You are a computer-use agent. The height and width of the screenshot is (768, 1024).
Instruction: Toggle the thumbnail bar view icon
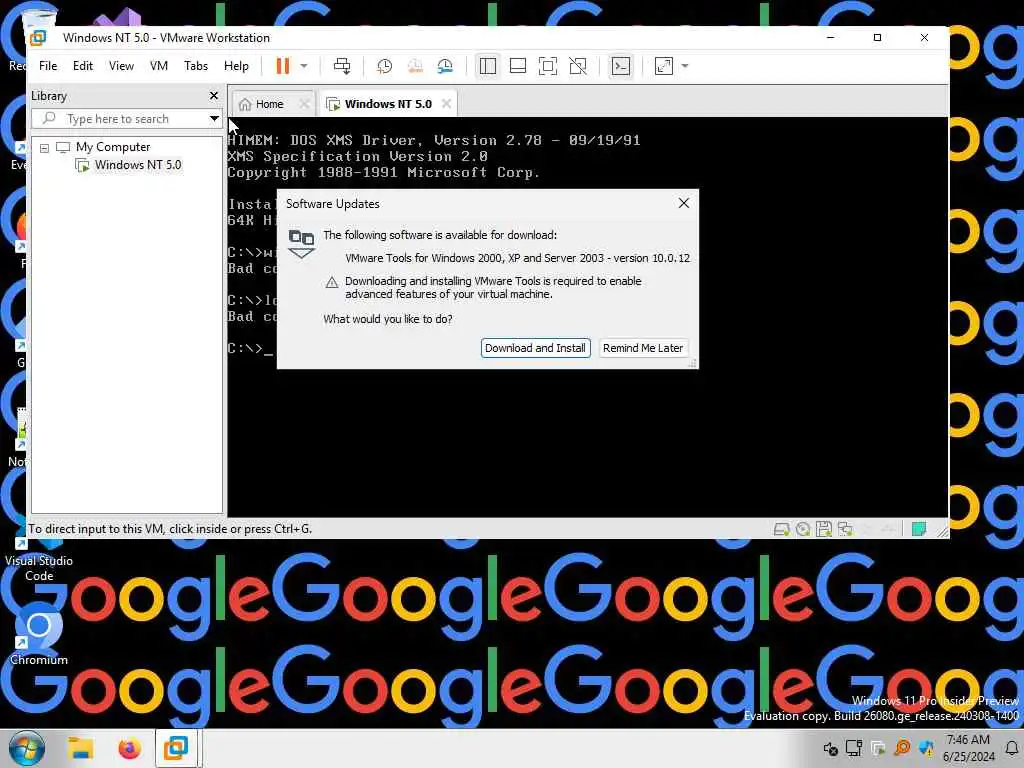(x=518, y=66)
